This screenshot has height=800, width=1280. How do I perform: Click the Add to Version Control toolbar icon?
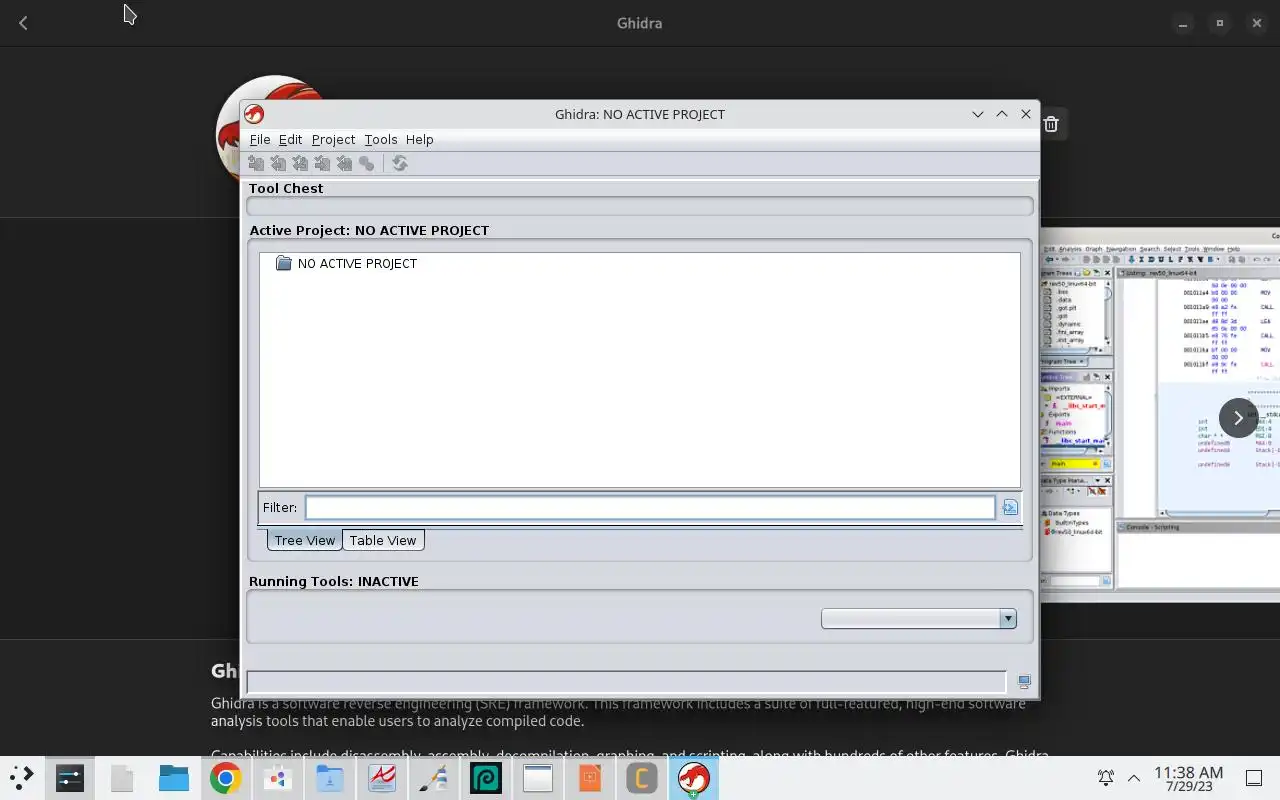pos(256,163)
